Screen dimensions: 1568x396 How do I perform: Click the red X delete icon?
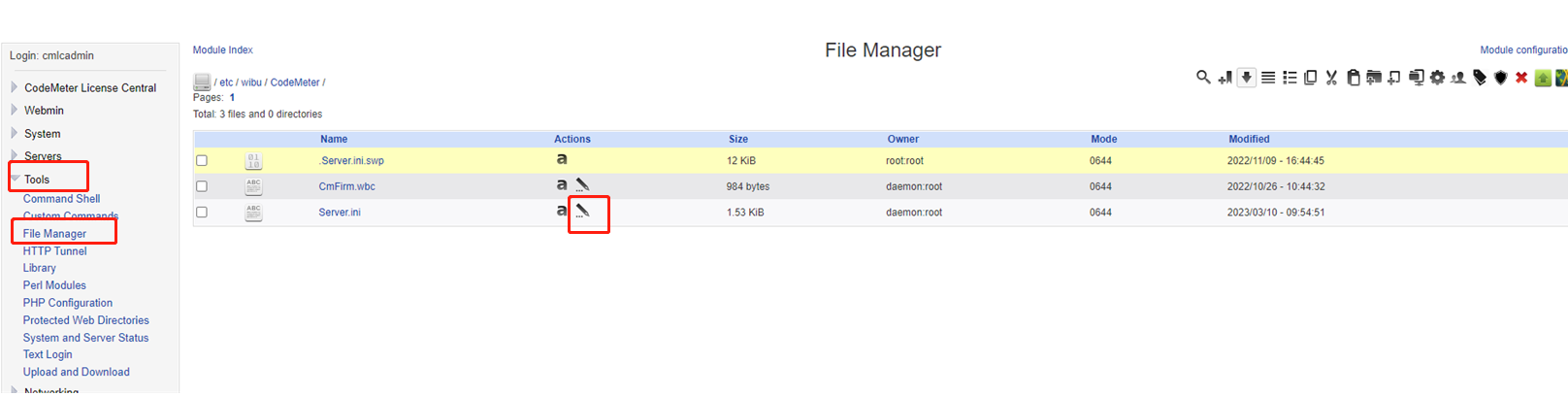pyautogui.click(x=1521, y=78)
